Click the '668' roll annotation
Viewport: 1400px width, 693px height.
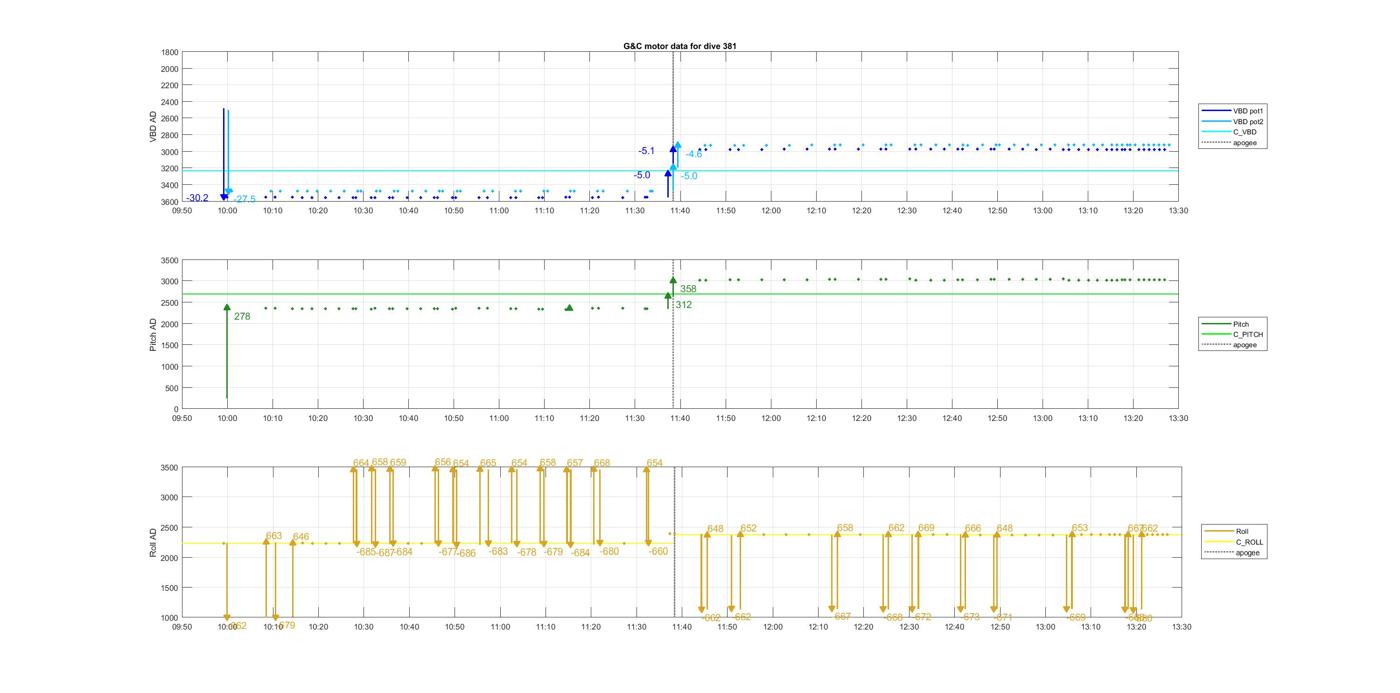[602, 463]
